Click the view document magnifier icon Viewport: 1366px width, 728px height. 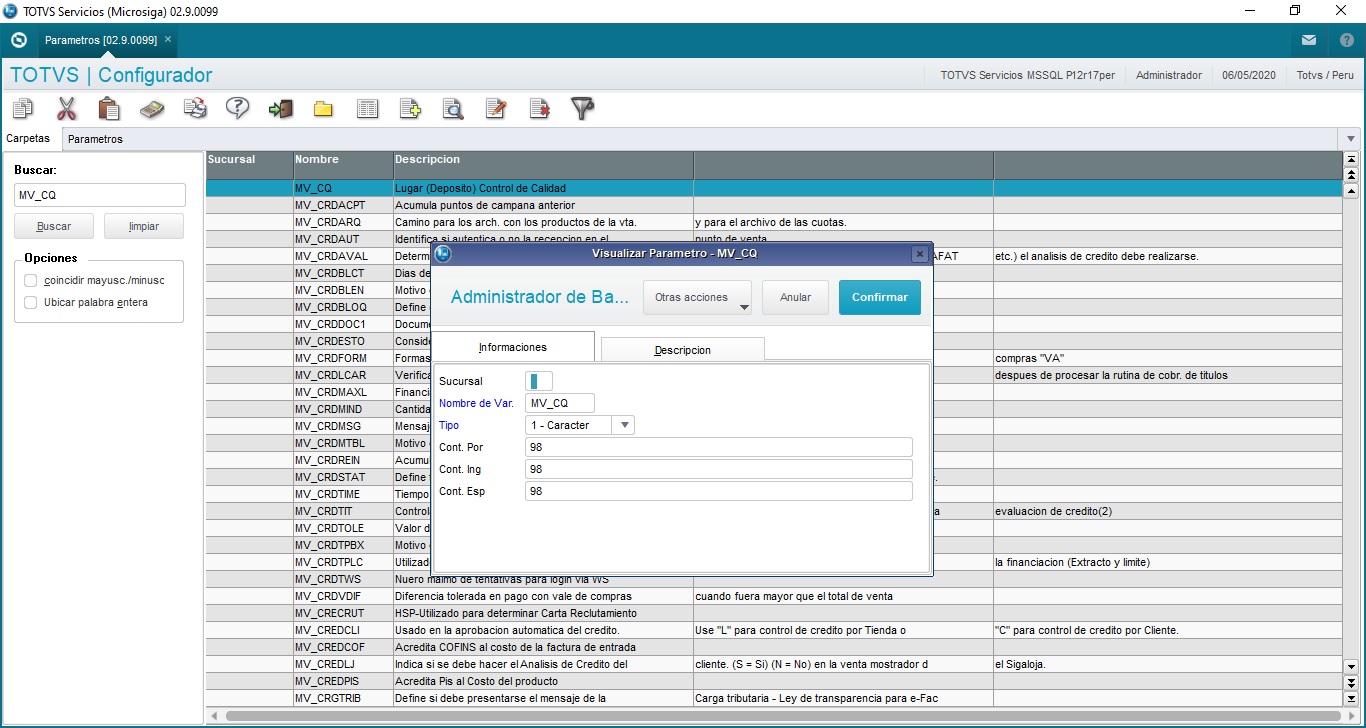[453, 108]
